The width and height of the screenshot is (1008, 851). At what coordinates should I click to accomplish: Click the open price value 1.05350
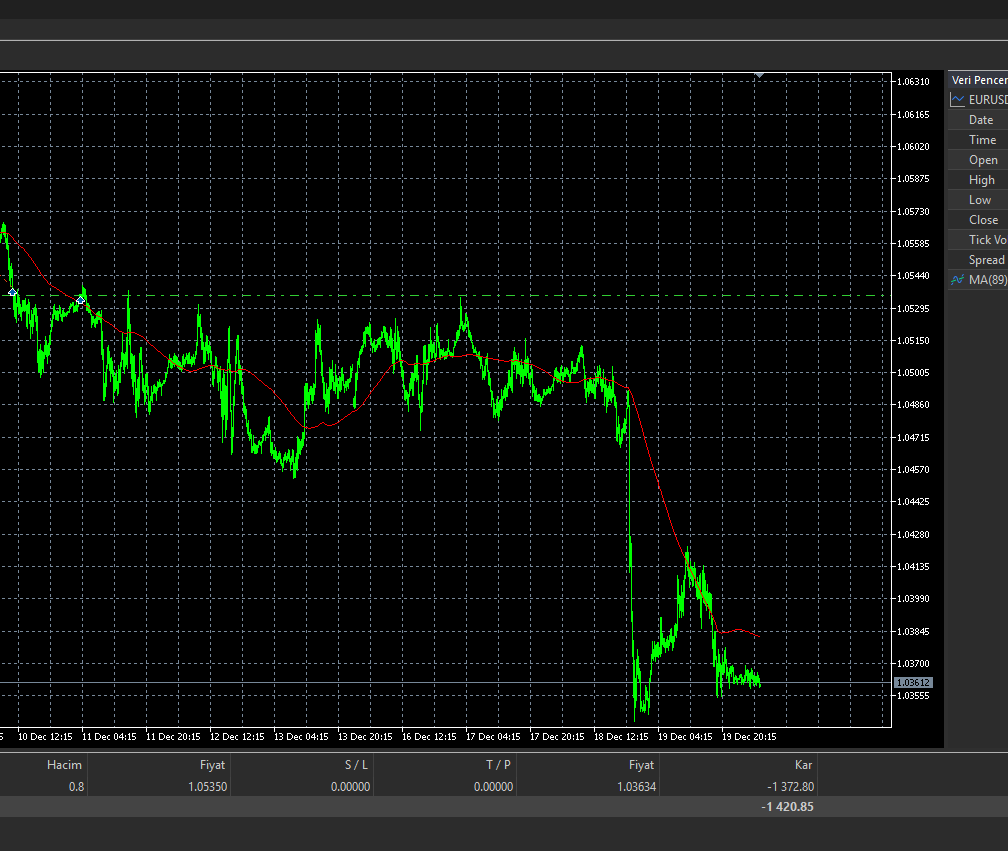click(208, 787)
